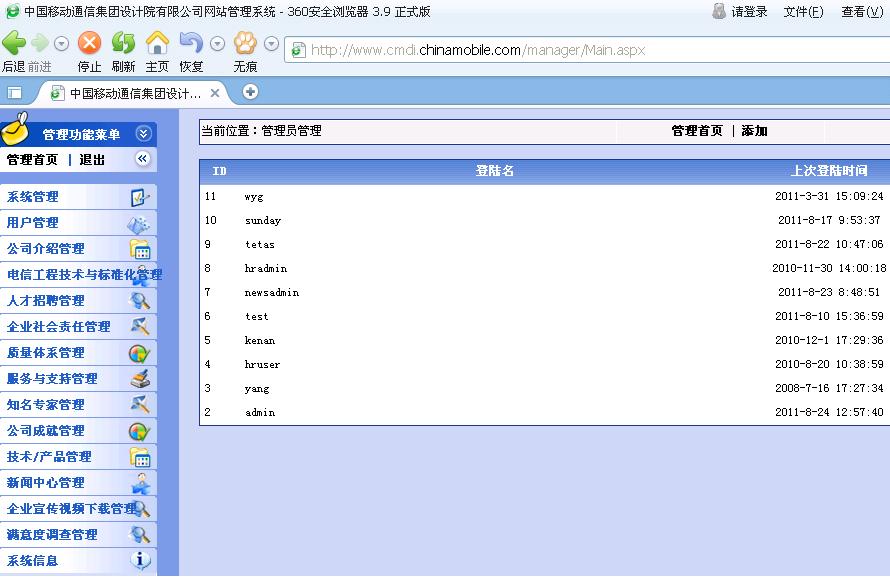This screenshot has width=890, height=580.
Task: Stop page loading with the red X button
Action: click(89, 43)
